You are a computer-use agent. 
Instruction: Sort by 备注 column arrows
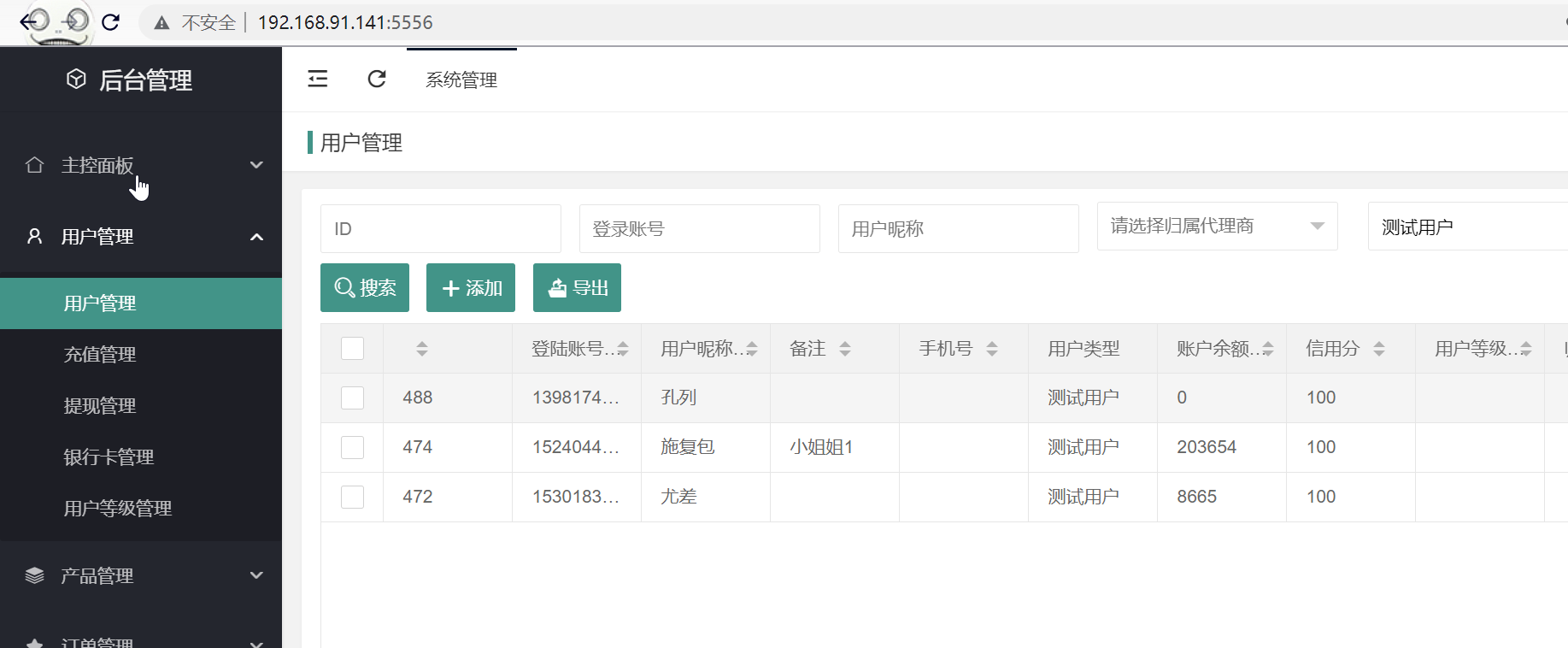tap(845, 349)
